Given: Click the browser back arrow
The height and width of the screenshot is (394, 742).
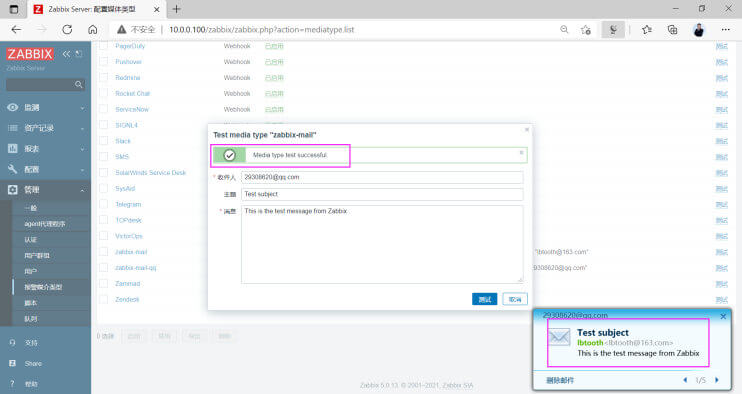Looking at the screenshot, I should point(16,29).
